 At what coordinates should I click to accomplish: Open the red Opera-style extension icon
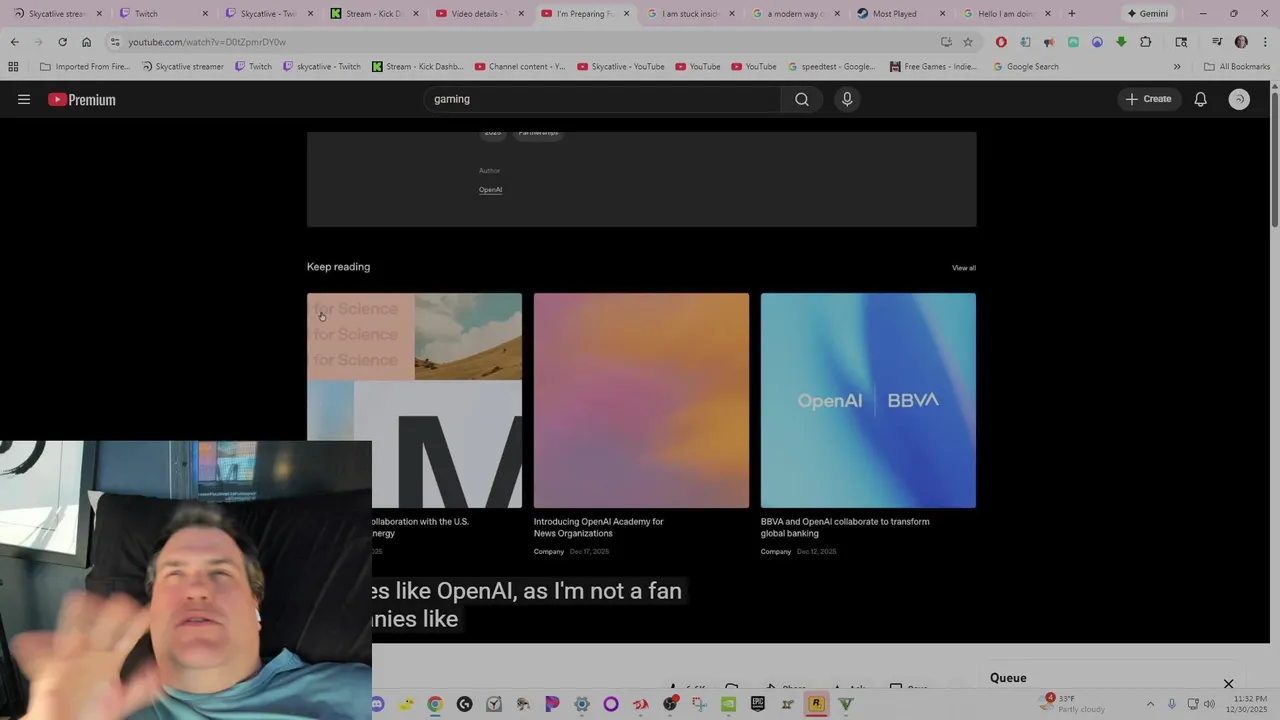point(1001,42)
